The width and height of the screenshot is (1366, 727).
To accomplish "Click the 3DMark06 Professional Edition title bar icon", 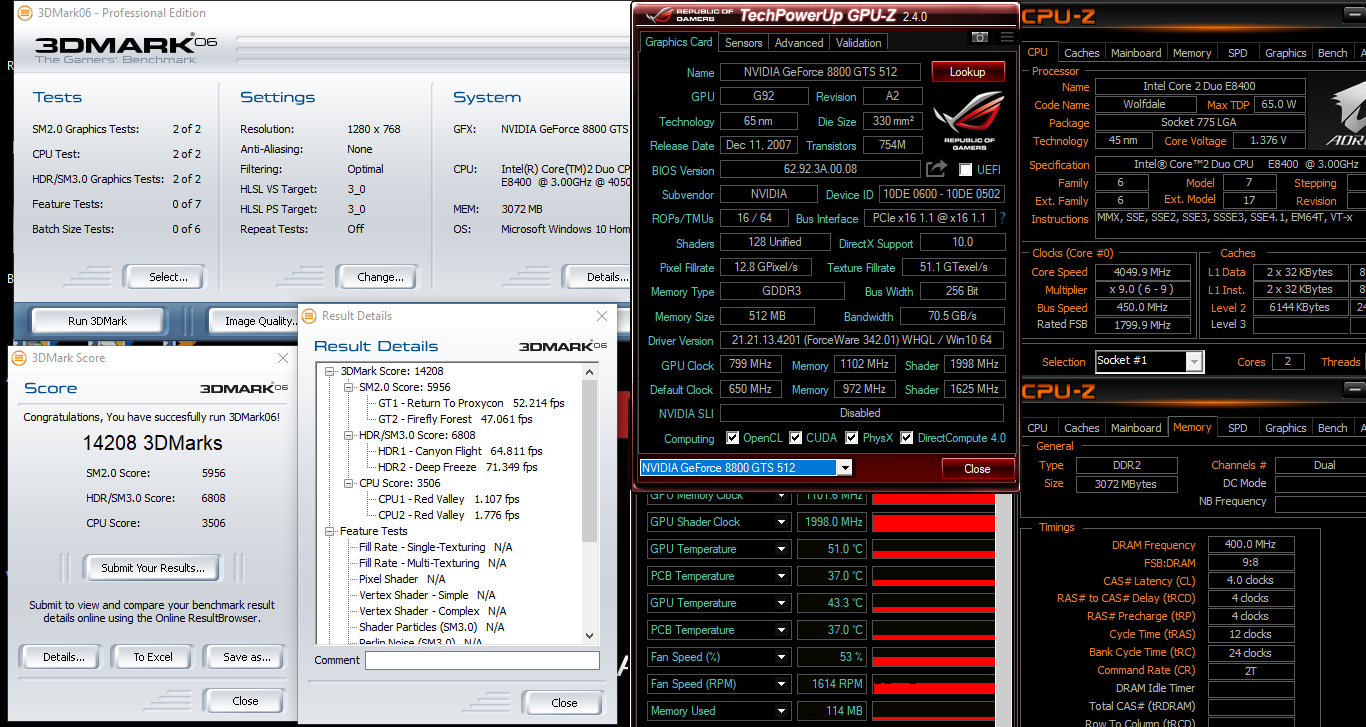I will click(x=24, y=13).
